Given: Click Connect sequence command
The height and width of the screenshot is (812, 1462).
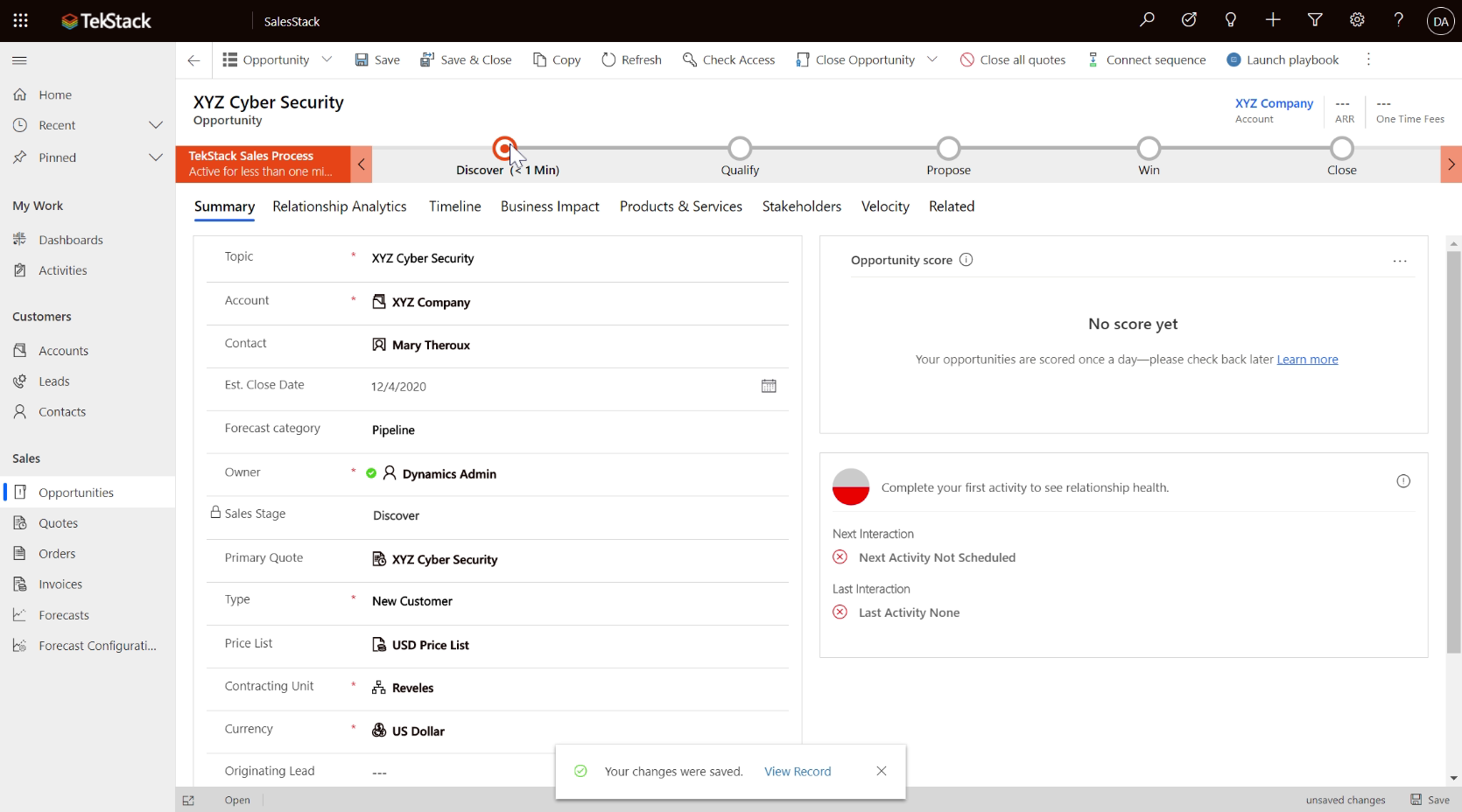Looking at the screenshot, I should point(1146,59).
